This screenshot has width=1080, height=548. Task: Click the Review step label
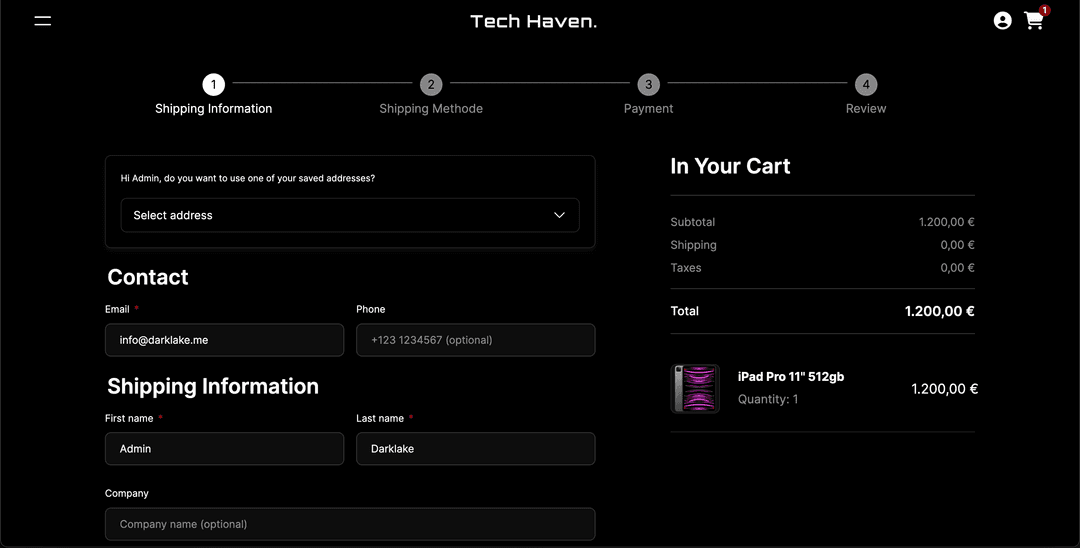coord(866,109)
